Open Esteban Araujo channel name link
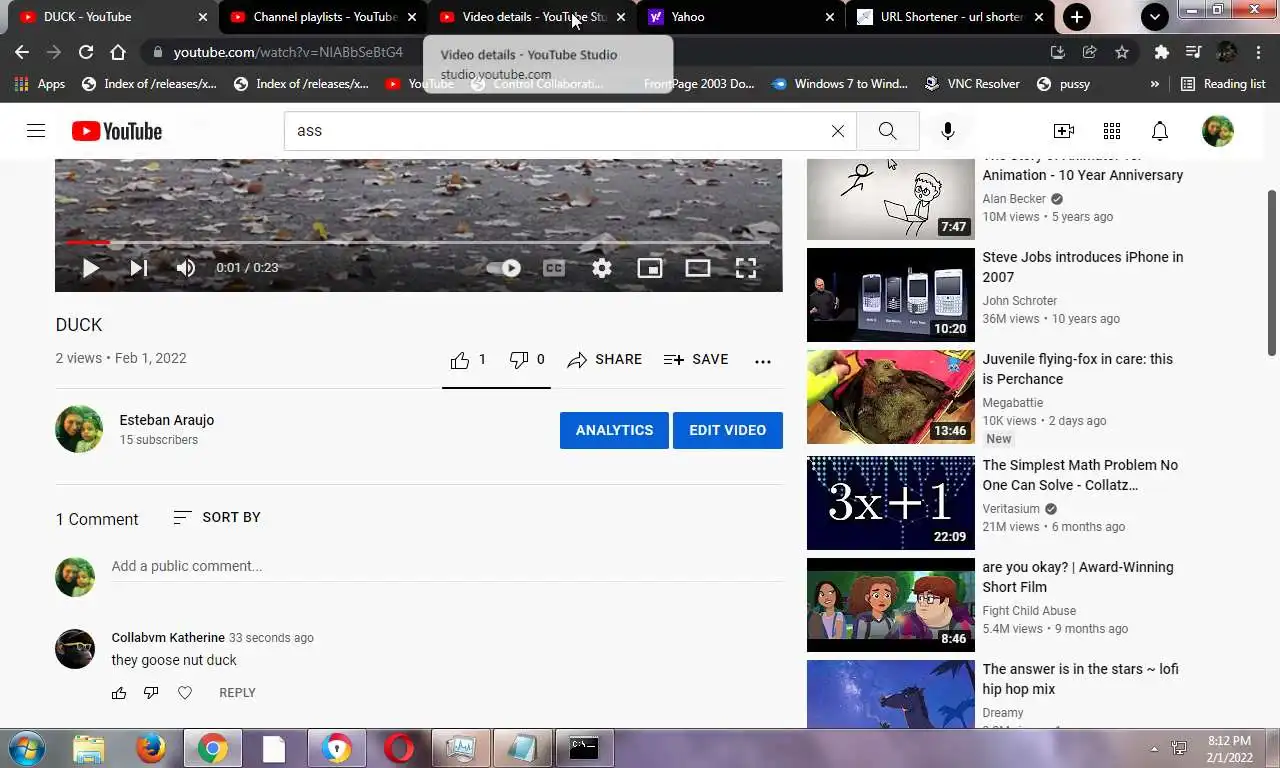1280x768 pixels. tap(167, 420)
